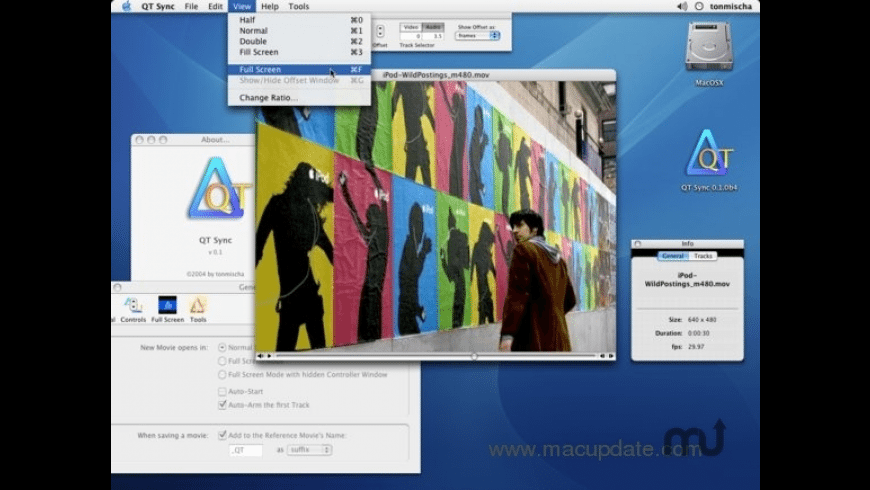Switch to General tab in Info window
Viewport: 870px width, 490px height.
672,256
